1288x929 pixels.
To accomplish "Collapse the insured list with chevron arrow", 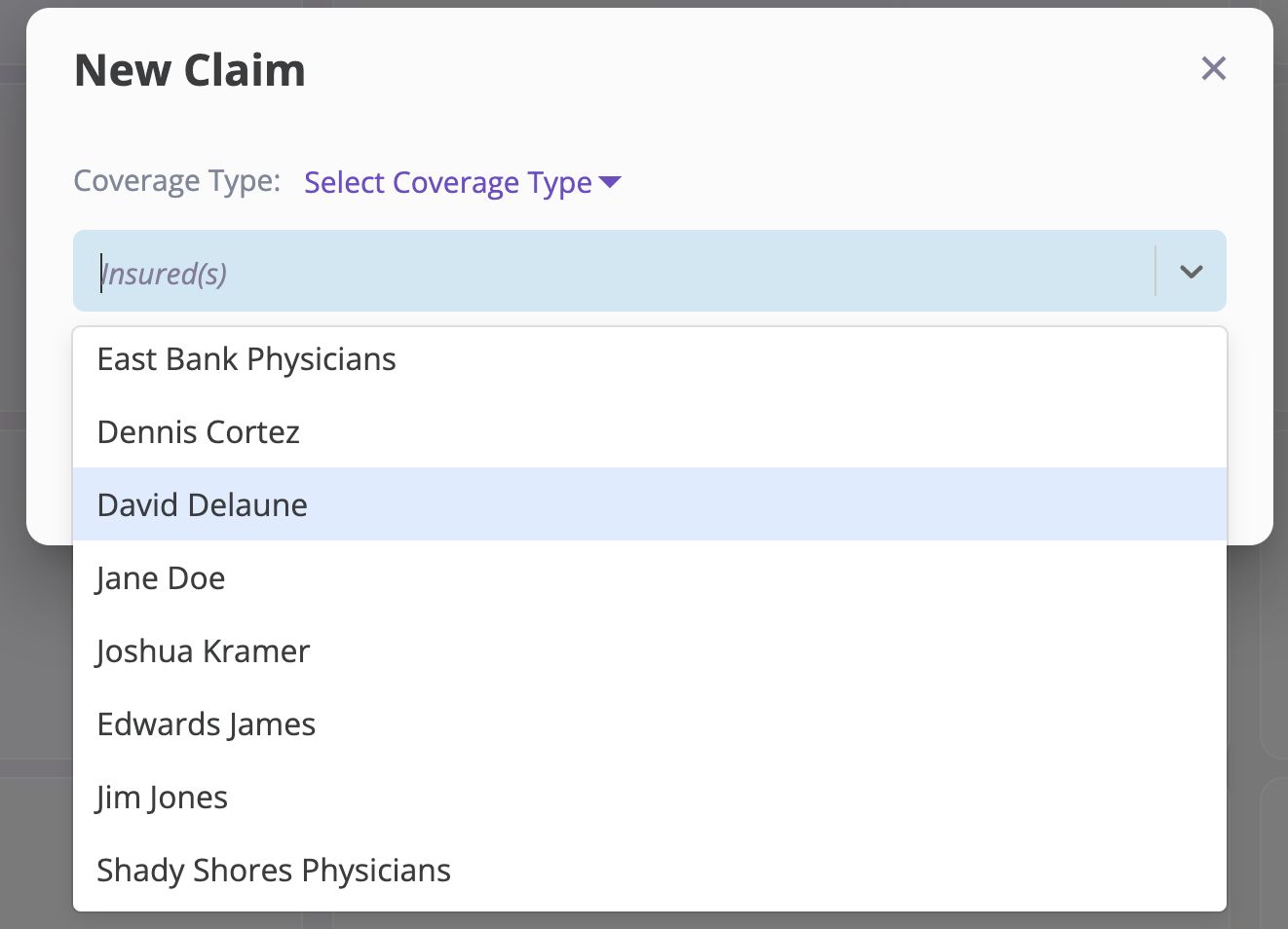I will [x=1192, y=272].
